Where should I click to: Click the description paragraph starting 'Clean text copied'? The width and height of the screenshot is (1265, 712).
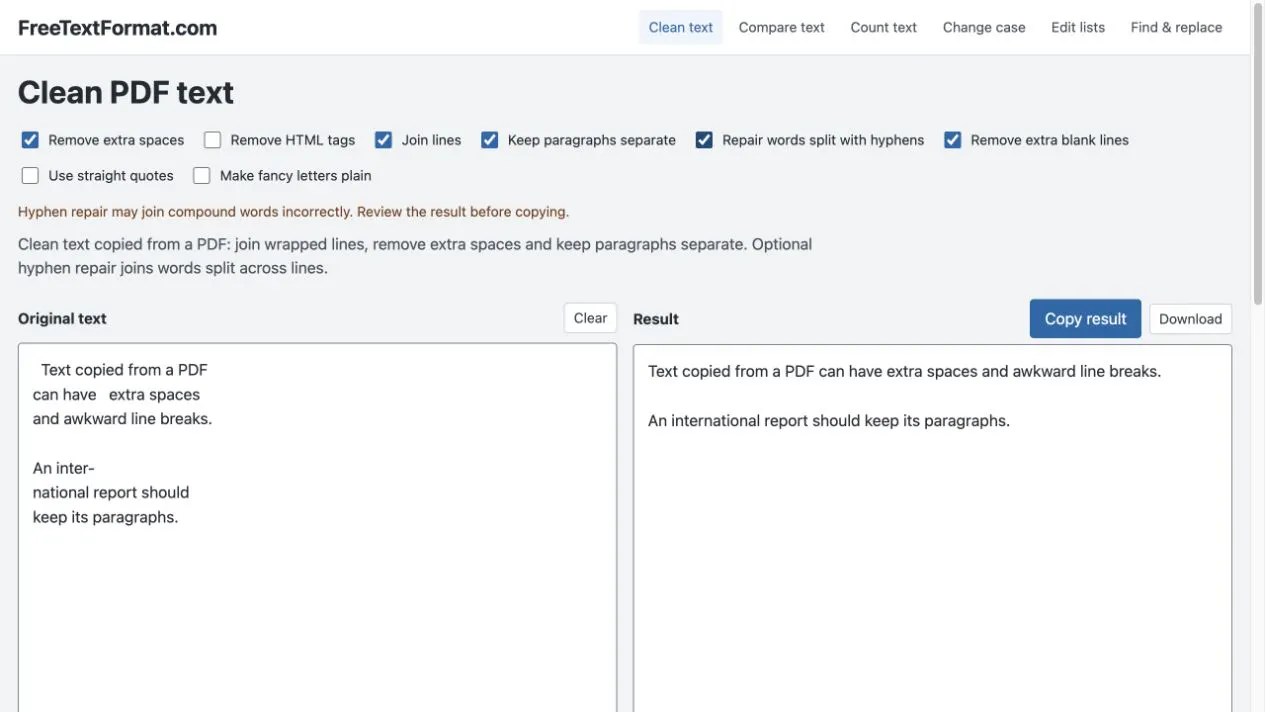pyautogui.click(x=415, y=256)
